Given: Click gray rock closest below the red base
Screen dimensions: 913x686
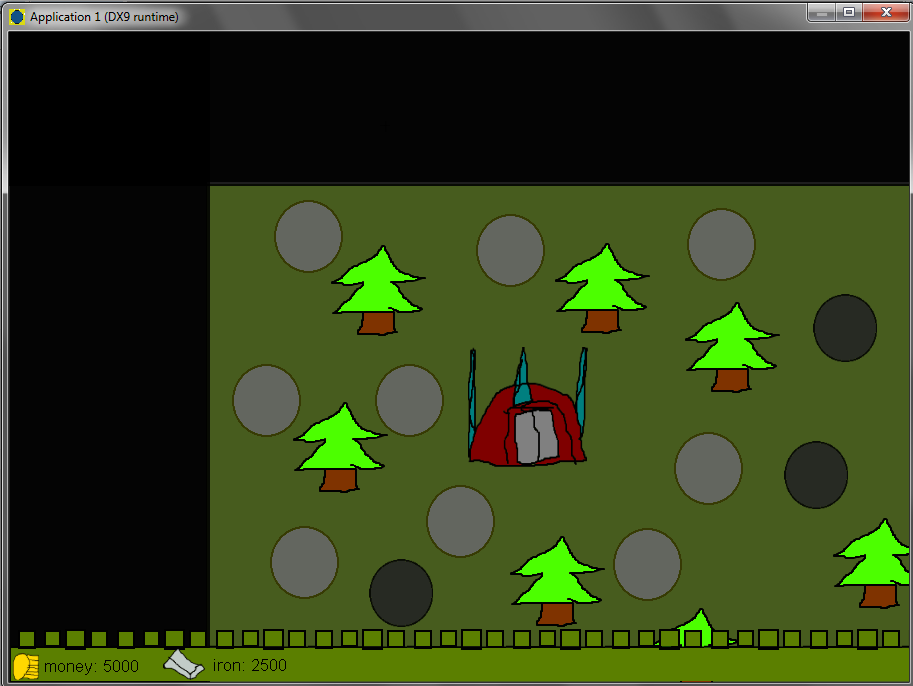Looking at the screenshot, I should pos(461,521).
